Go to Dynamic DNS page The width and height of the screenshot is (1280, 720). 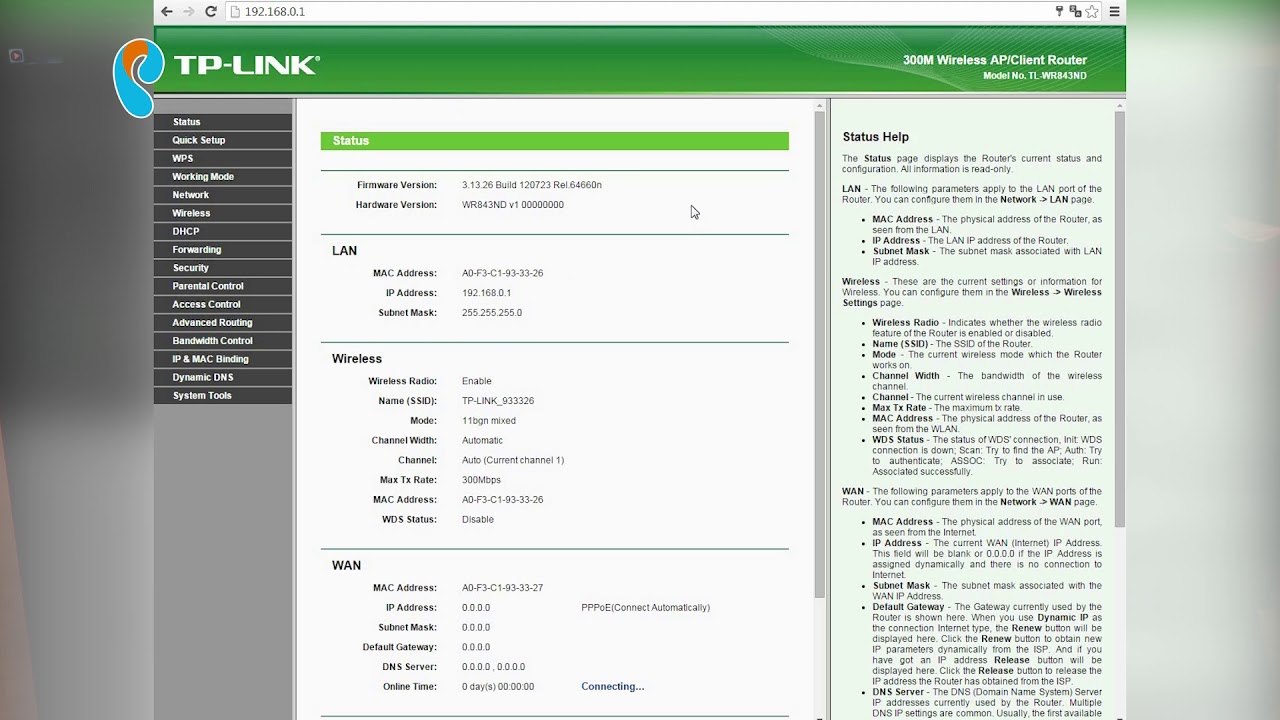click(223, 377)
